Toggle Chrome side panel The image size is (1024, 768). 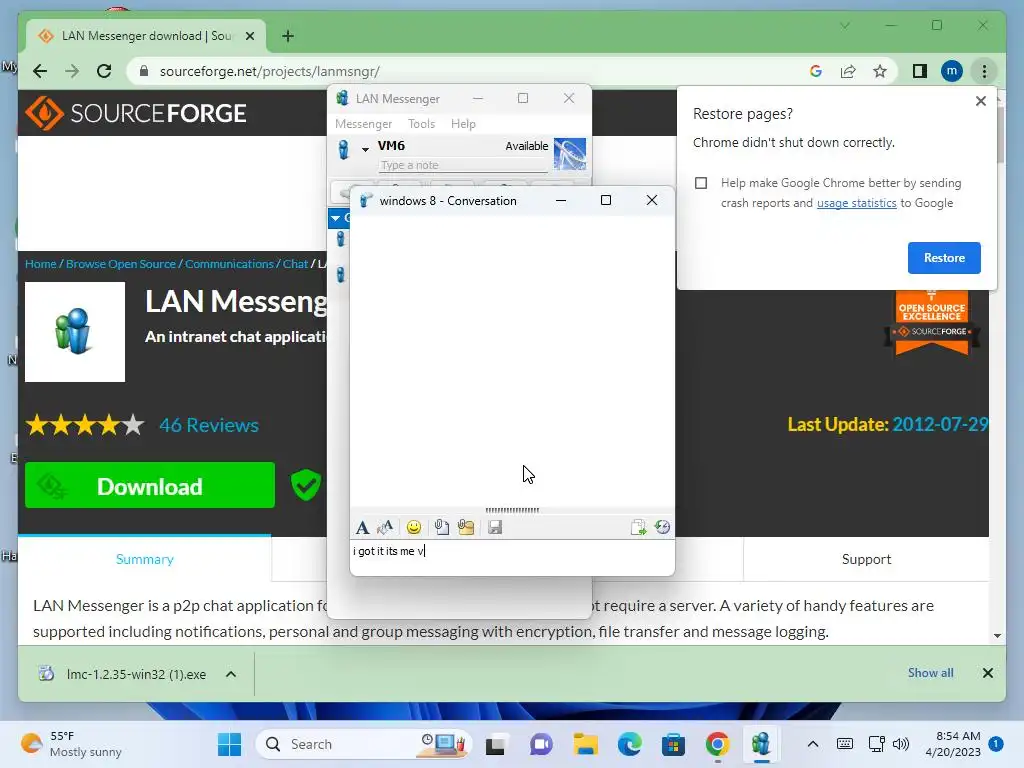point(920,71)
